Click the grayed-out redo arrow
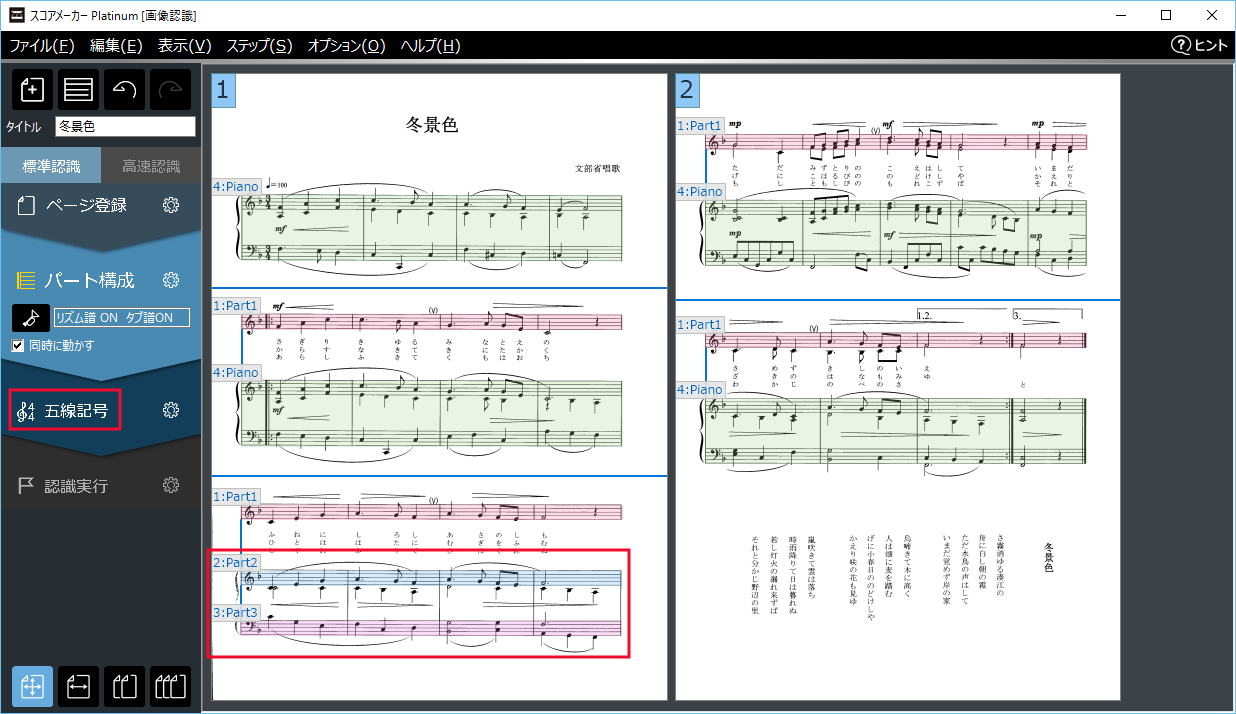 pyautogui.click(x=170, y=89)
